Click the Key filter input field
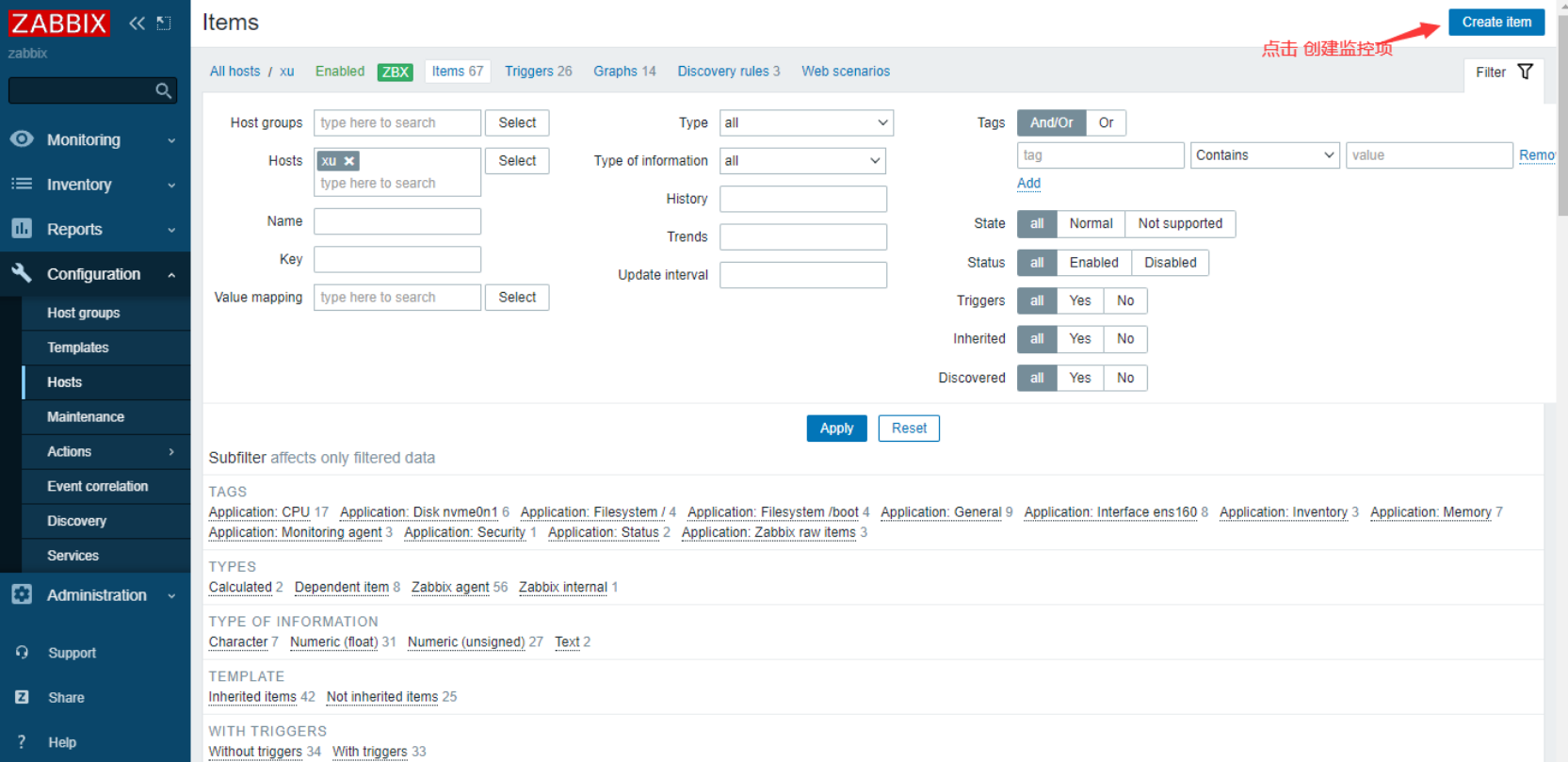 pos(397,259)
